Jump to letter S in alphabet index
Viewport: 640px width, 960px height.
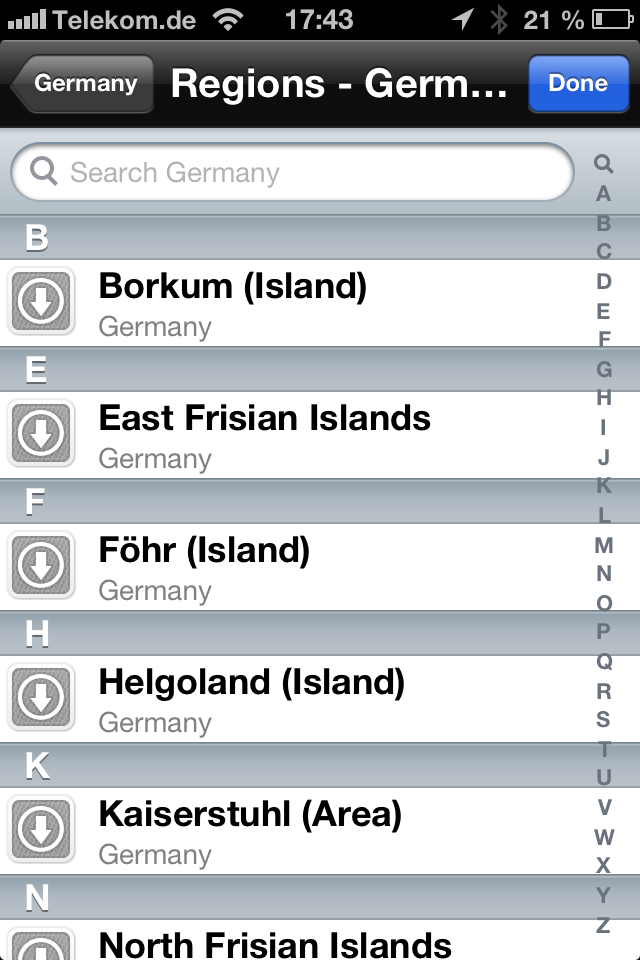603,719
